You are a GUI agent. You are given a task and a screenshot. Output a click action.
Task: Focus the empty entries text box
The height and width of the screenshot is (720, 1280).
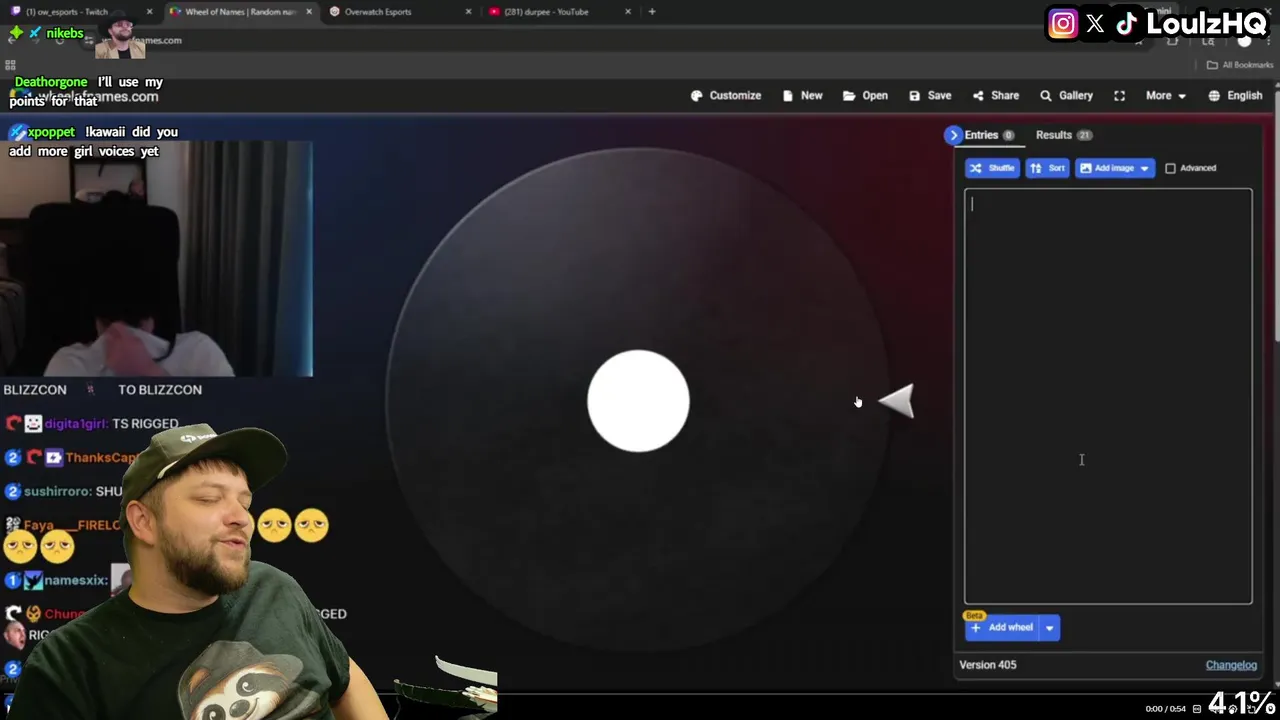pos(1108,396)
